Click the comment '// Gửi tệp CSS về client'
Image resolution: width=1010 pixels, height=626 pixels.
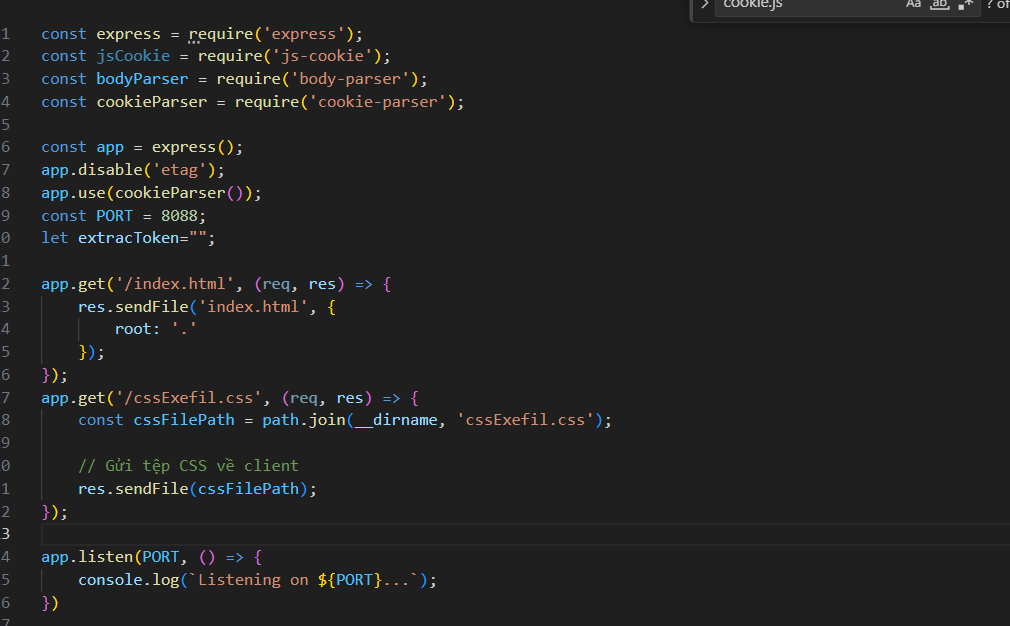click(x=188, y=466)
